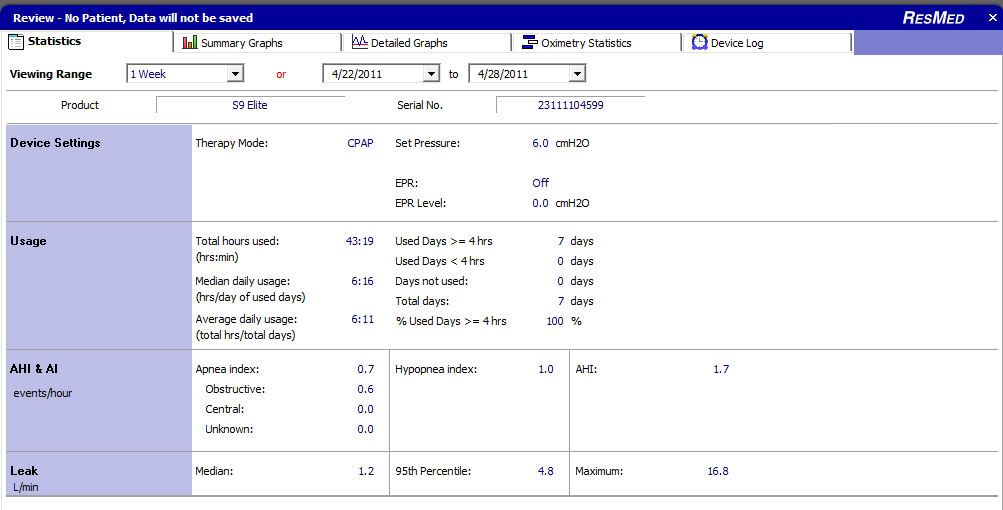Expand the 1 Week viewing range dropdown
This screenshot has width=1003, height=510.
(x=235, y=74)
